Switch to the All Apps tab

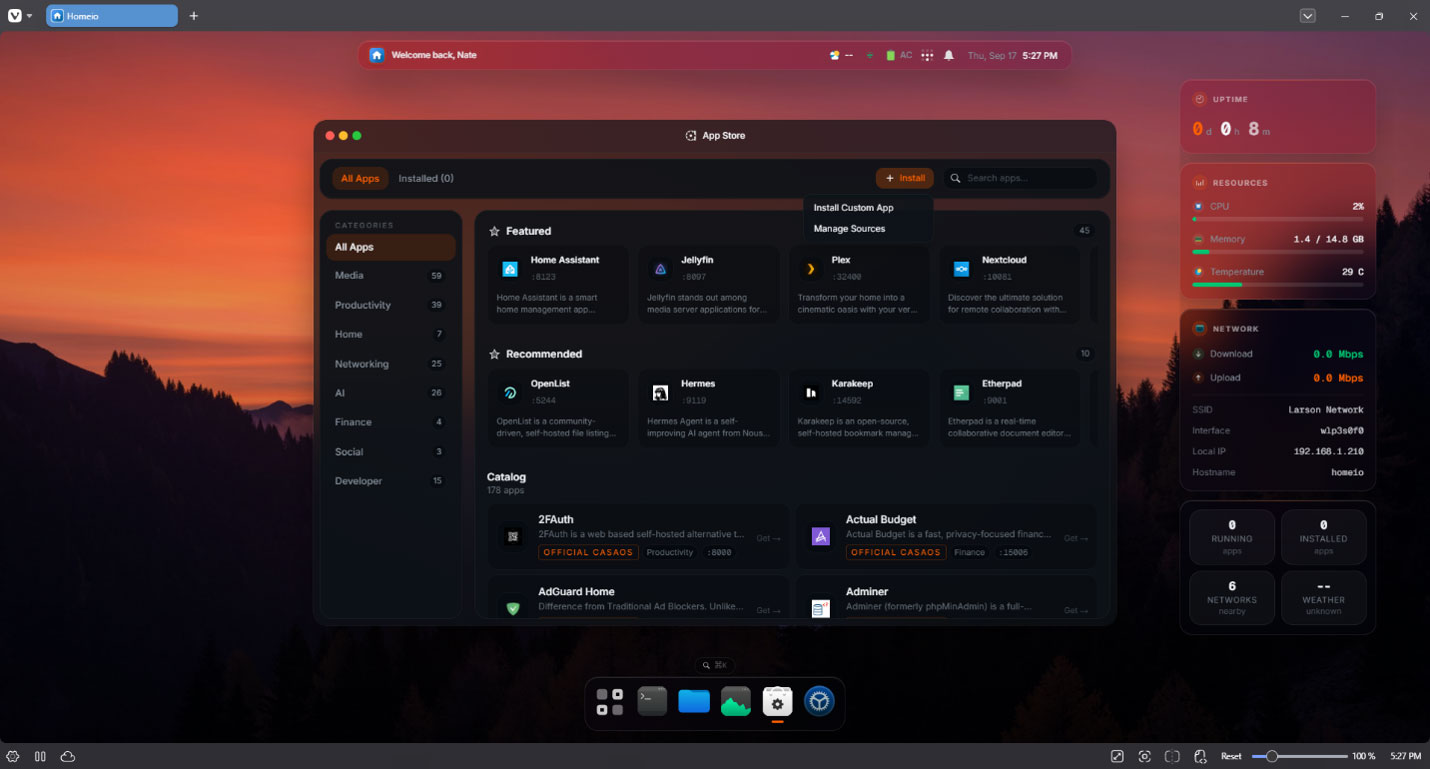360,178
